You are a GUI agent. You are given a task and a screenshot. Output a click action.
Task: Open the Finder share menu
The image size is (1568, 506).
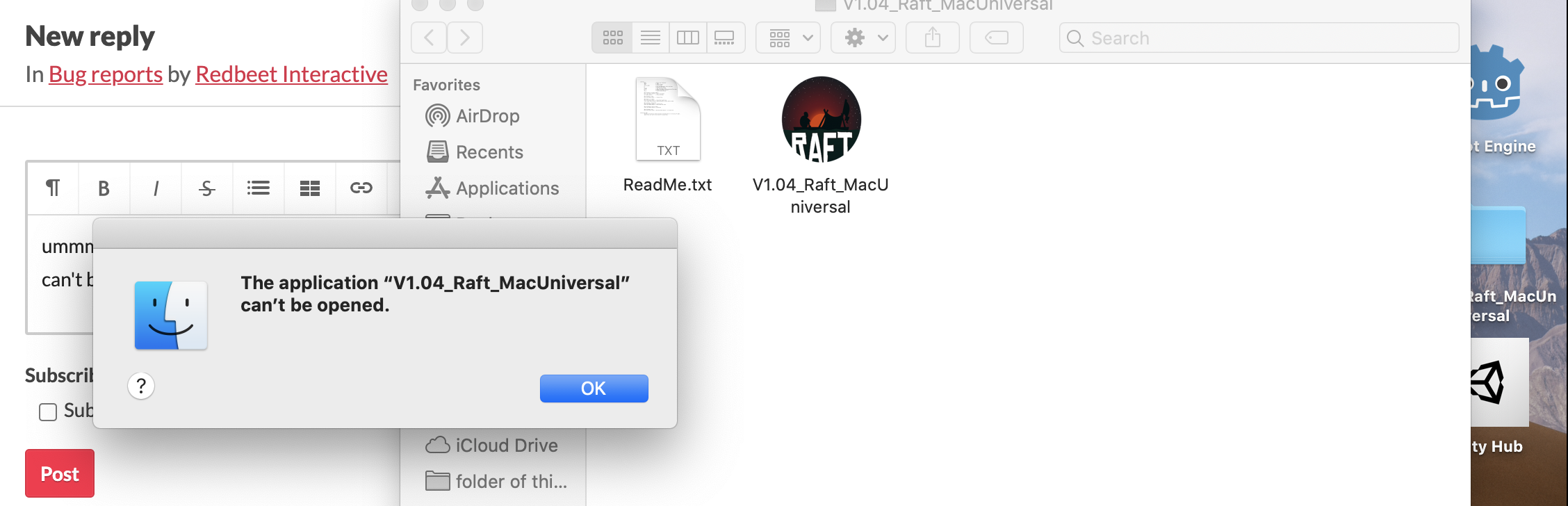(x=933, y=38)
